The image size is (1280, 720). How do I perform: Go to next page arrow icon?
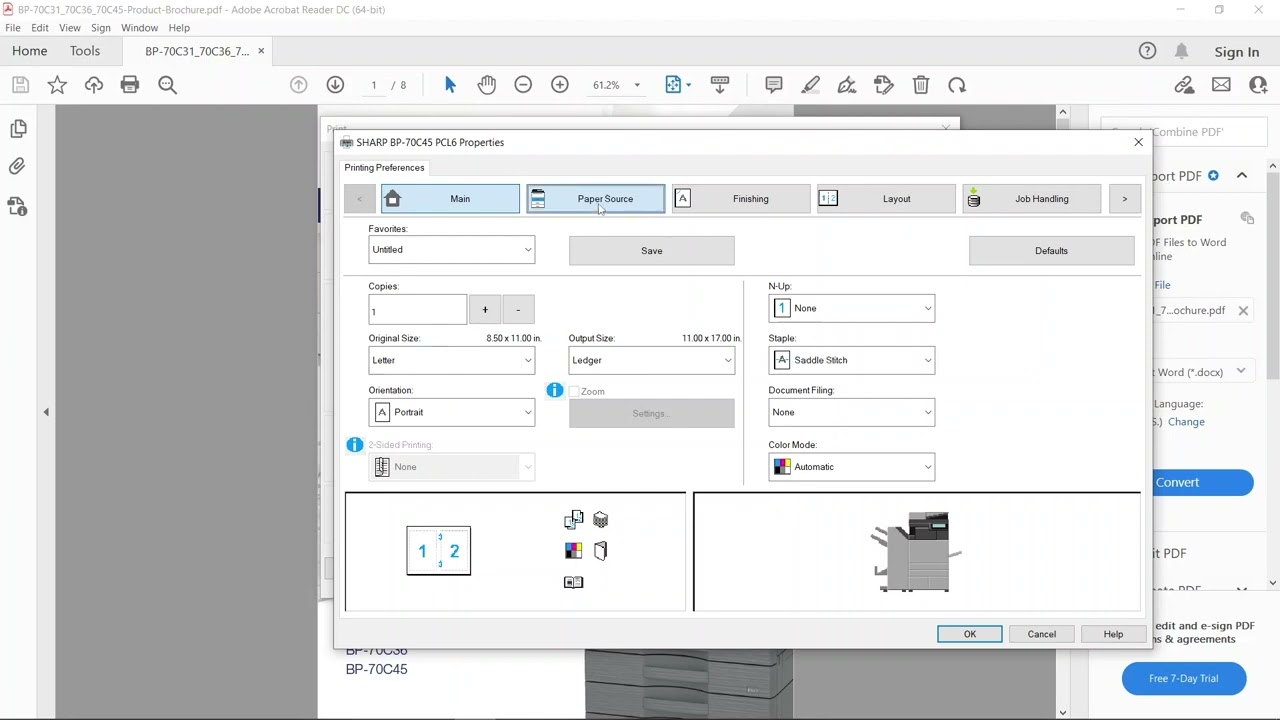pyautogui.click(x=335, y=85)
